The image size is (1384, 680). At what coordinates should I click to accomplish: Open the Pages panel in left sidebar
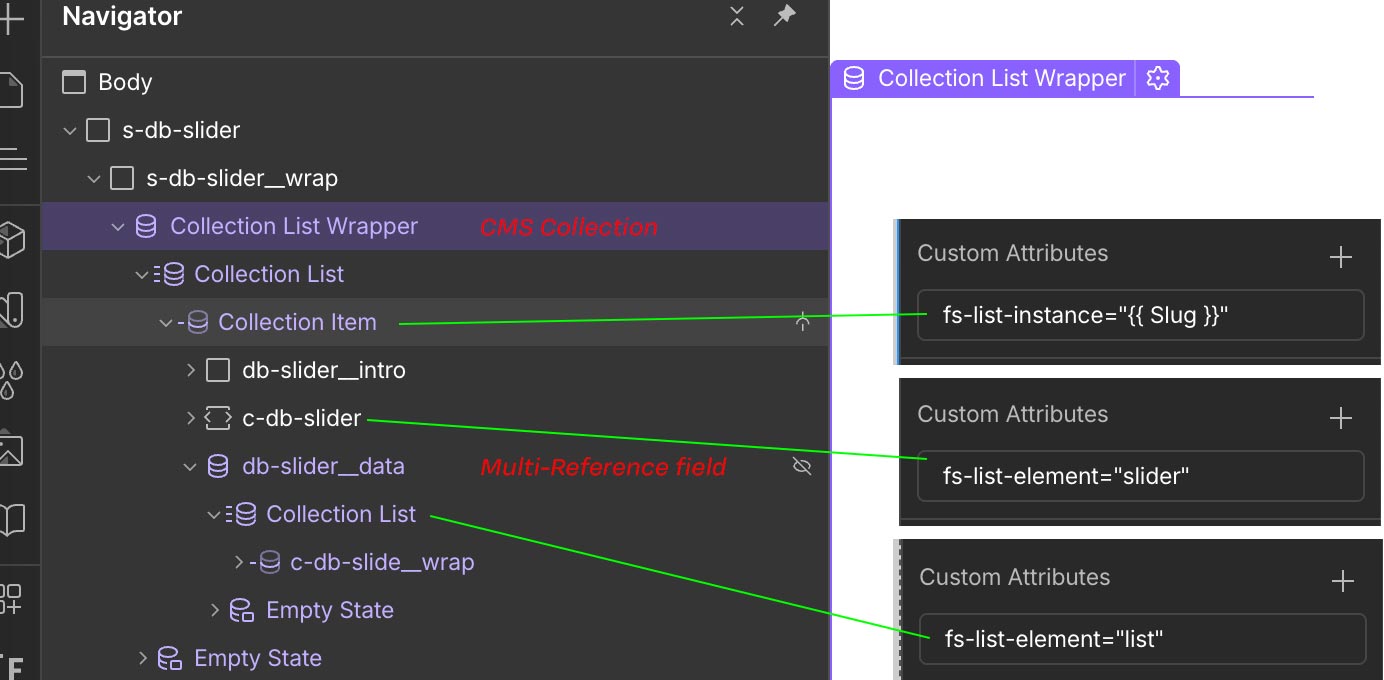[x=10, y=90]
